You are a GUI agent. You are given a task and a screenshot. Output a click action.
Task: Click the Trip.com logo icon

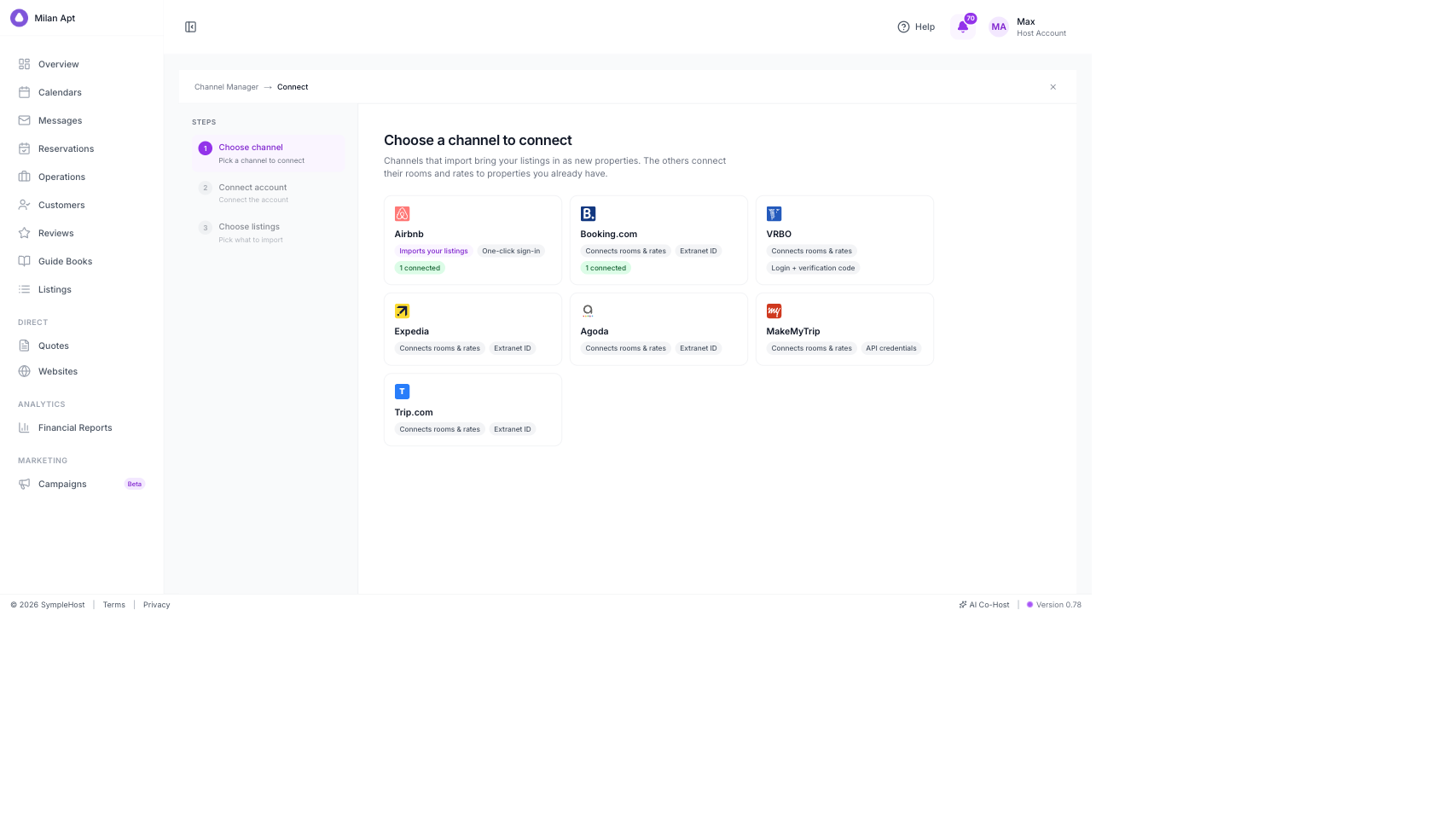[x=403, y=392]
